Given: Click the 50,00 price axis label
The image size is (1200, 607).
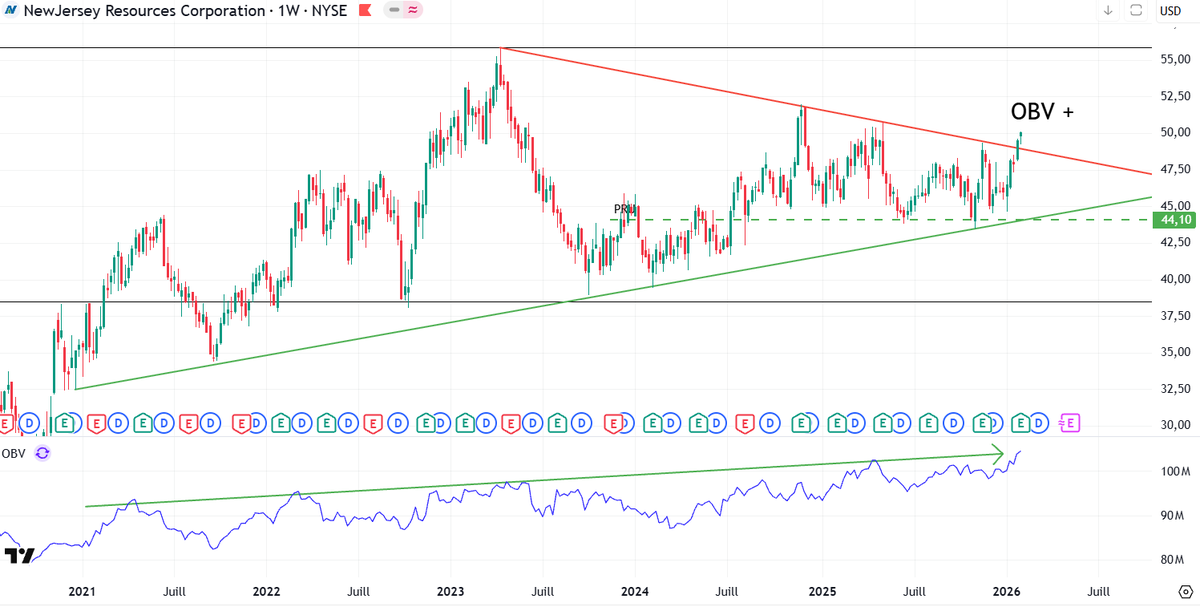Looking at the screenshot, I should [x=1173, y=133].
